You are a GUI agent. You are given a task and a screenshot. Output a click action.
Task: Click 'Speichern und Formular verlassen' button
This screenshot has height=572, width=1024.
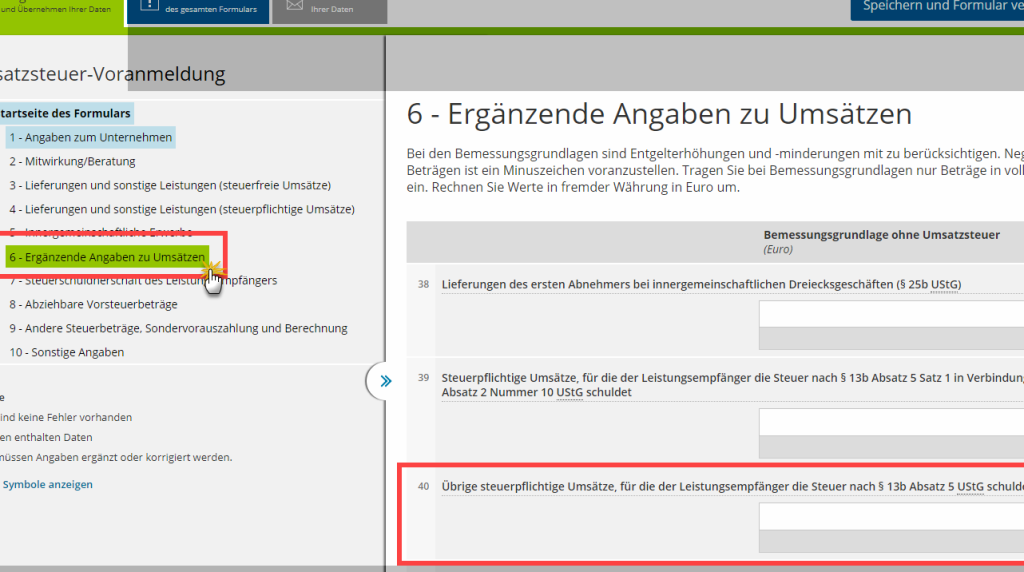pos(937,8)
